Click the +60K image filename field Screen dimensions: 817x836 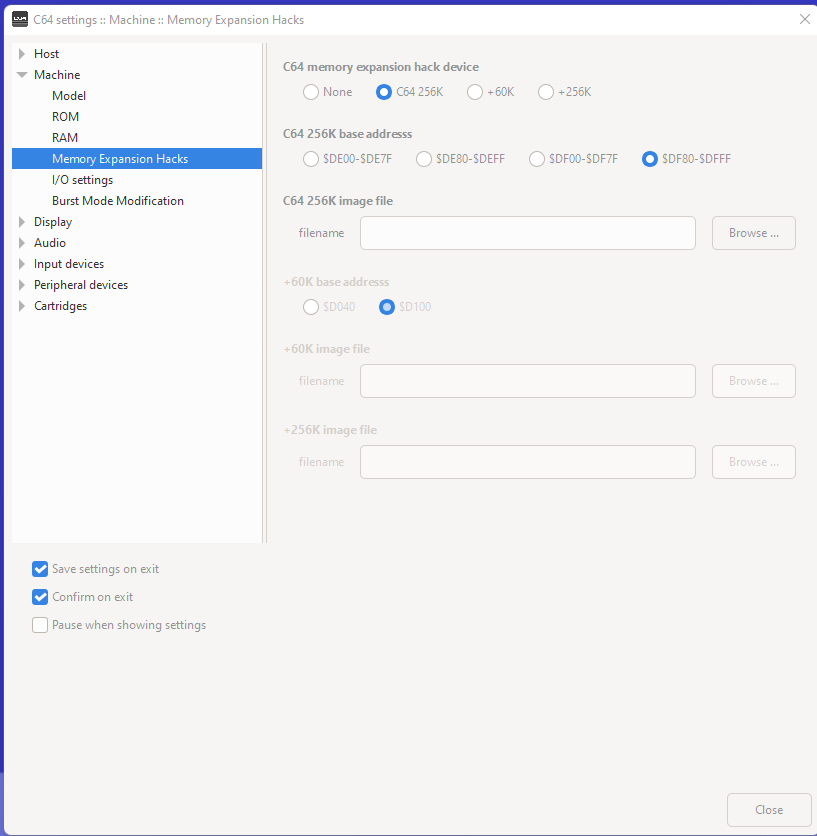tap(527, 381)
